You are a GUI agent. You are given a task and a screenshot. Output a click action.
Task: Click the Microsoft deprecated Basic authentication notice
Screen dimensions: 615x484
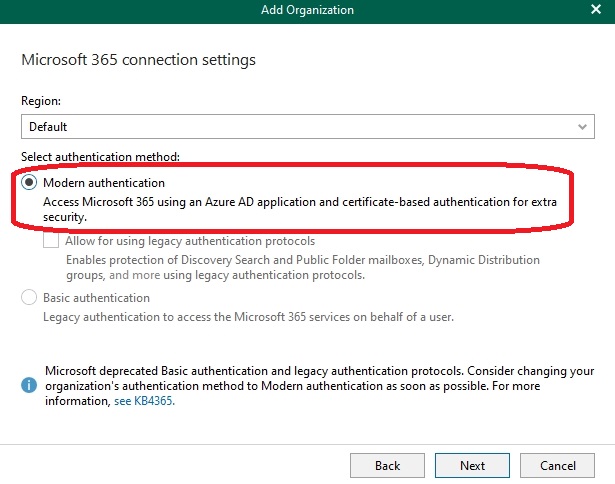(x=320, y=386)
